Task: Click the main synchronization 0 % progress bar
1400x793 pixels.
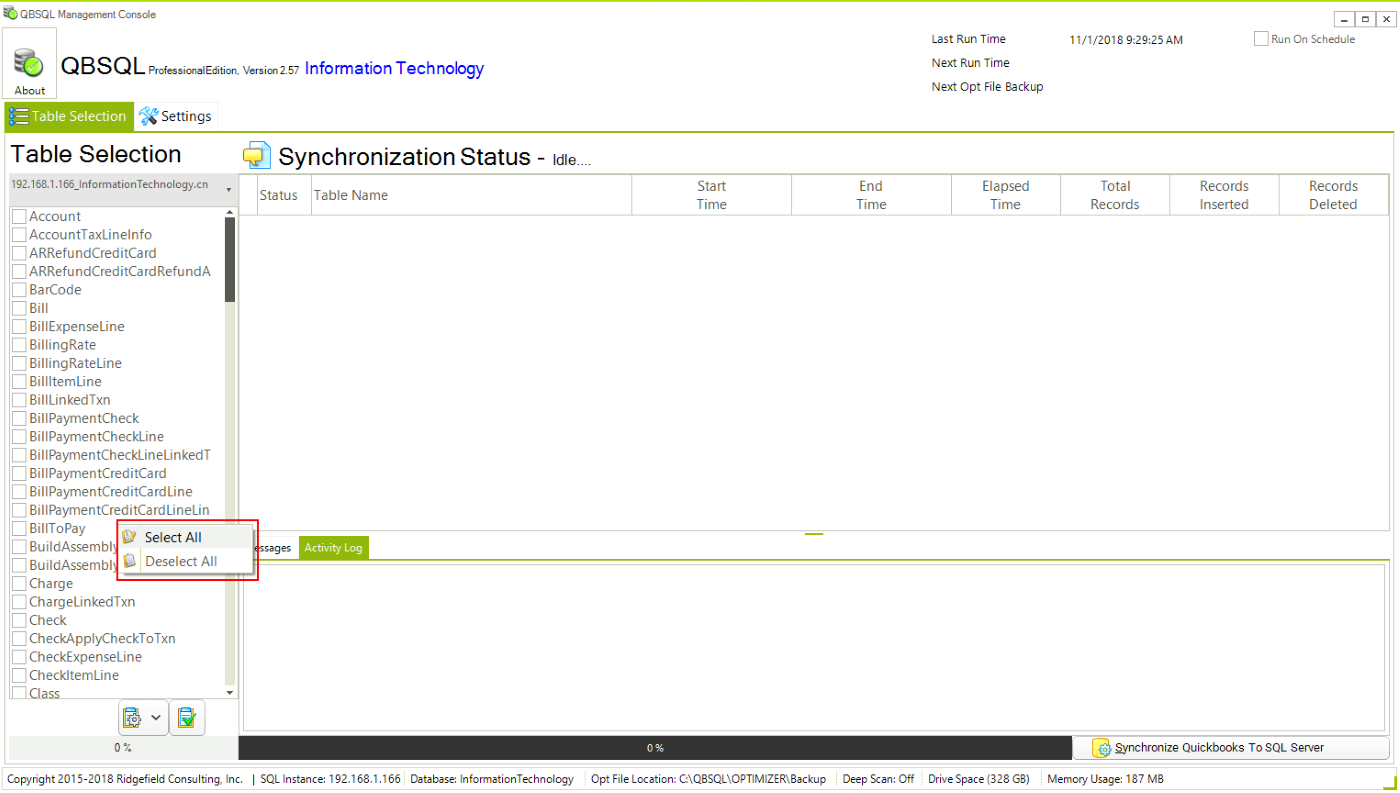Action: point(655,748)
